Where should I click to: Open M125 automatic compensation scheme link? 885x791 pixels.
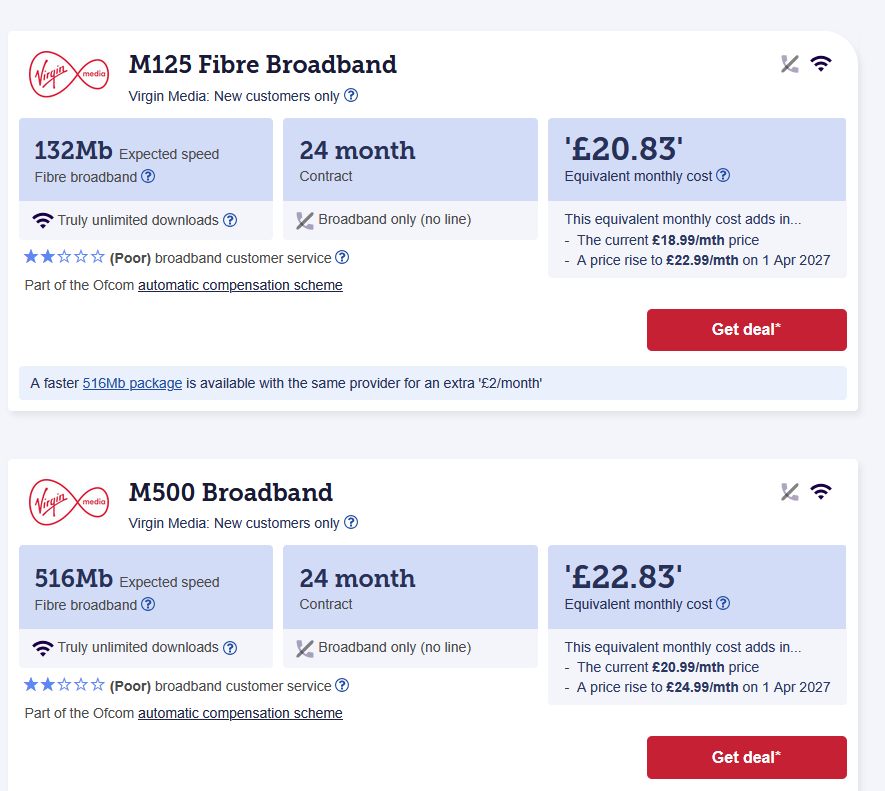[240, 286]
